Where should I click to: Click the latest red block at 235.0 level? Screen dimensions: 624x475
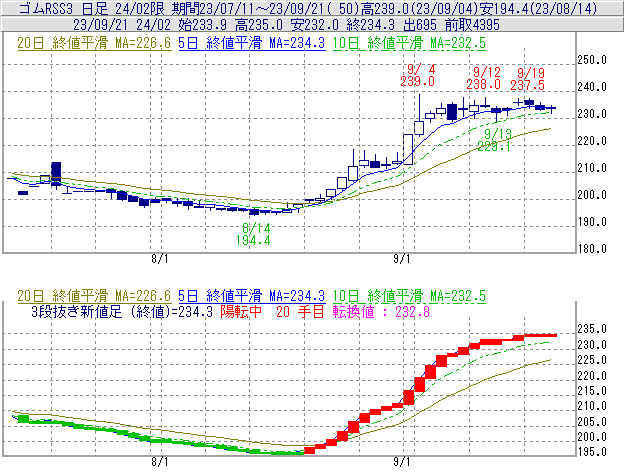540,335
